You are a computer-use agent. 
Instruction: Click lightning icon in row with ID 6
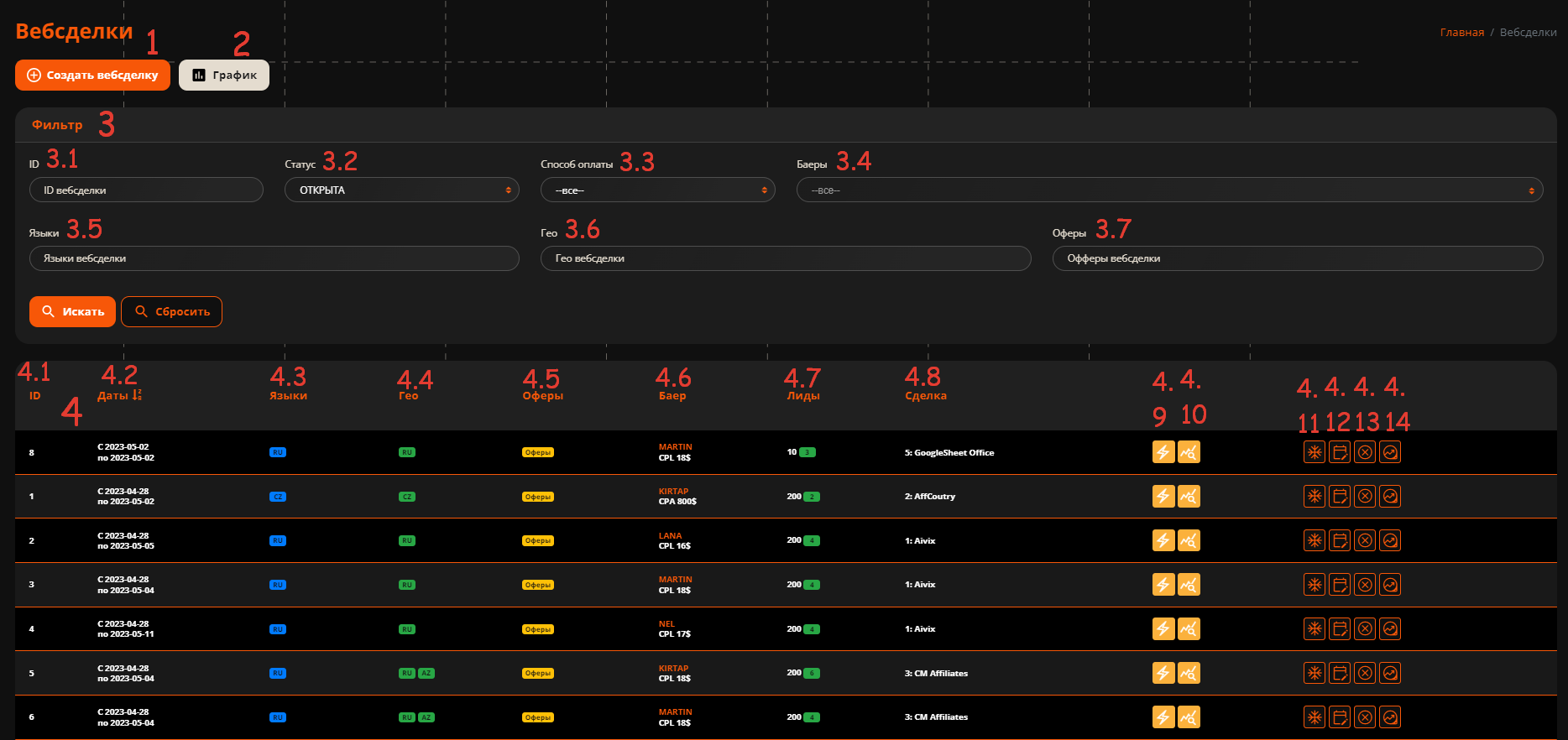1163,717
